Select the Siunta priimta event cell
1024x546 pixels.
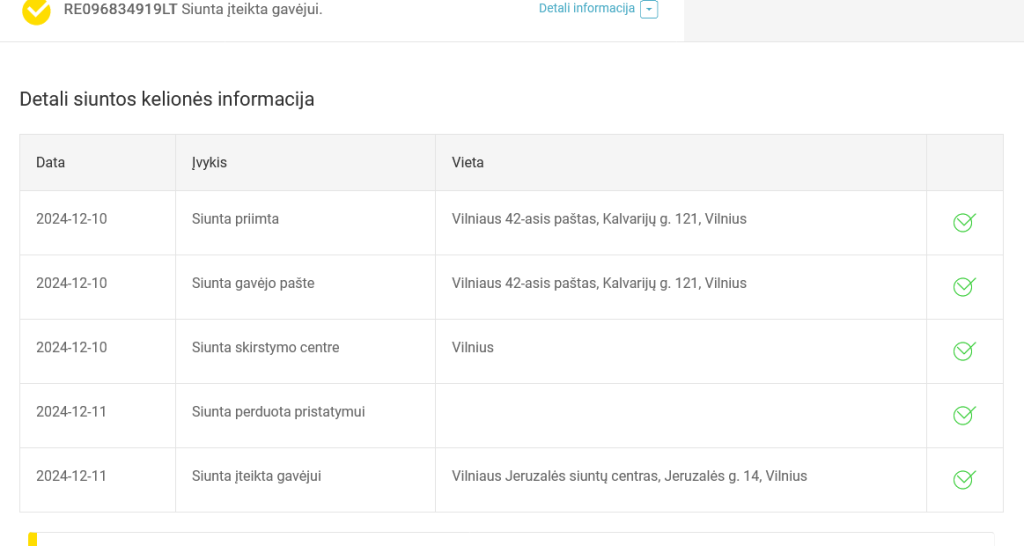point(305,223)
